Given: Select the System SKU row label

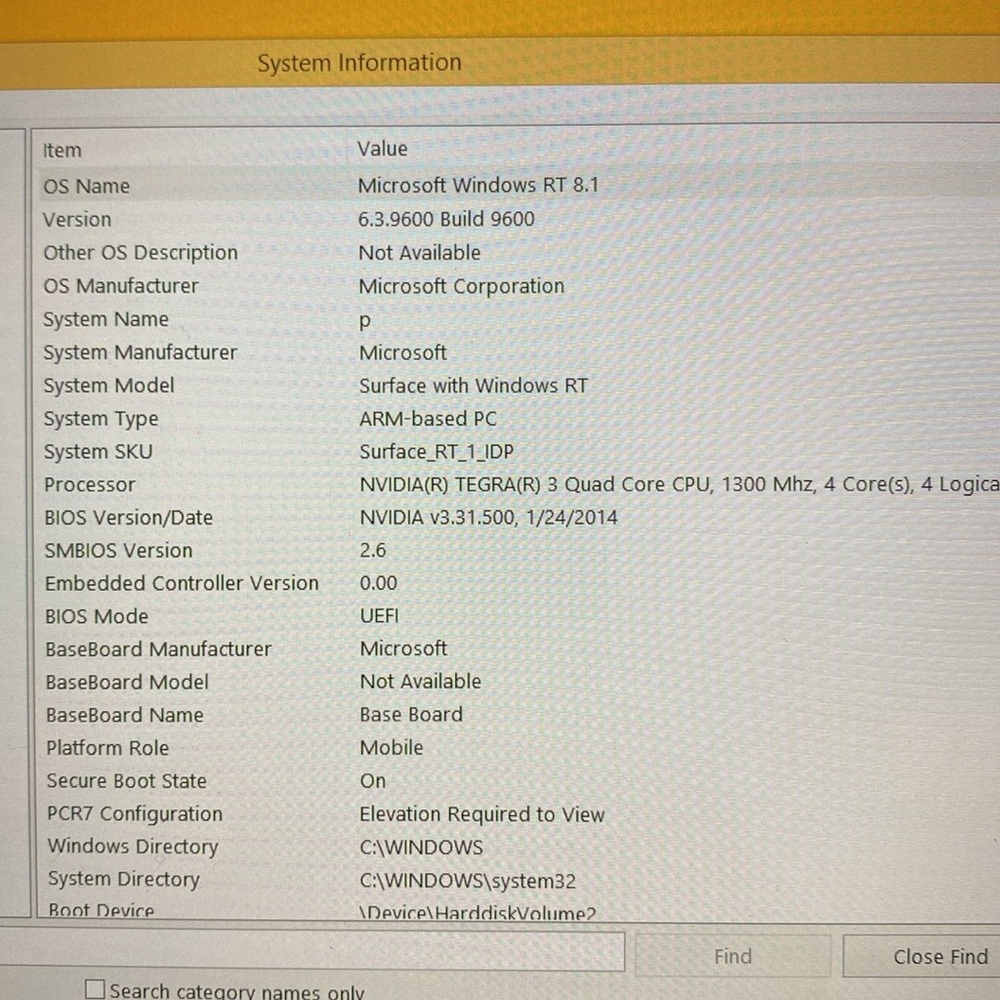Looking at the screenshot, I should tap(98, 452).
